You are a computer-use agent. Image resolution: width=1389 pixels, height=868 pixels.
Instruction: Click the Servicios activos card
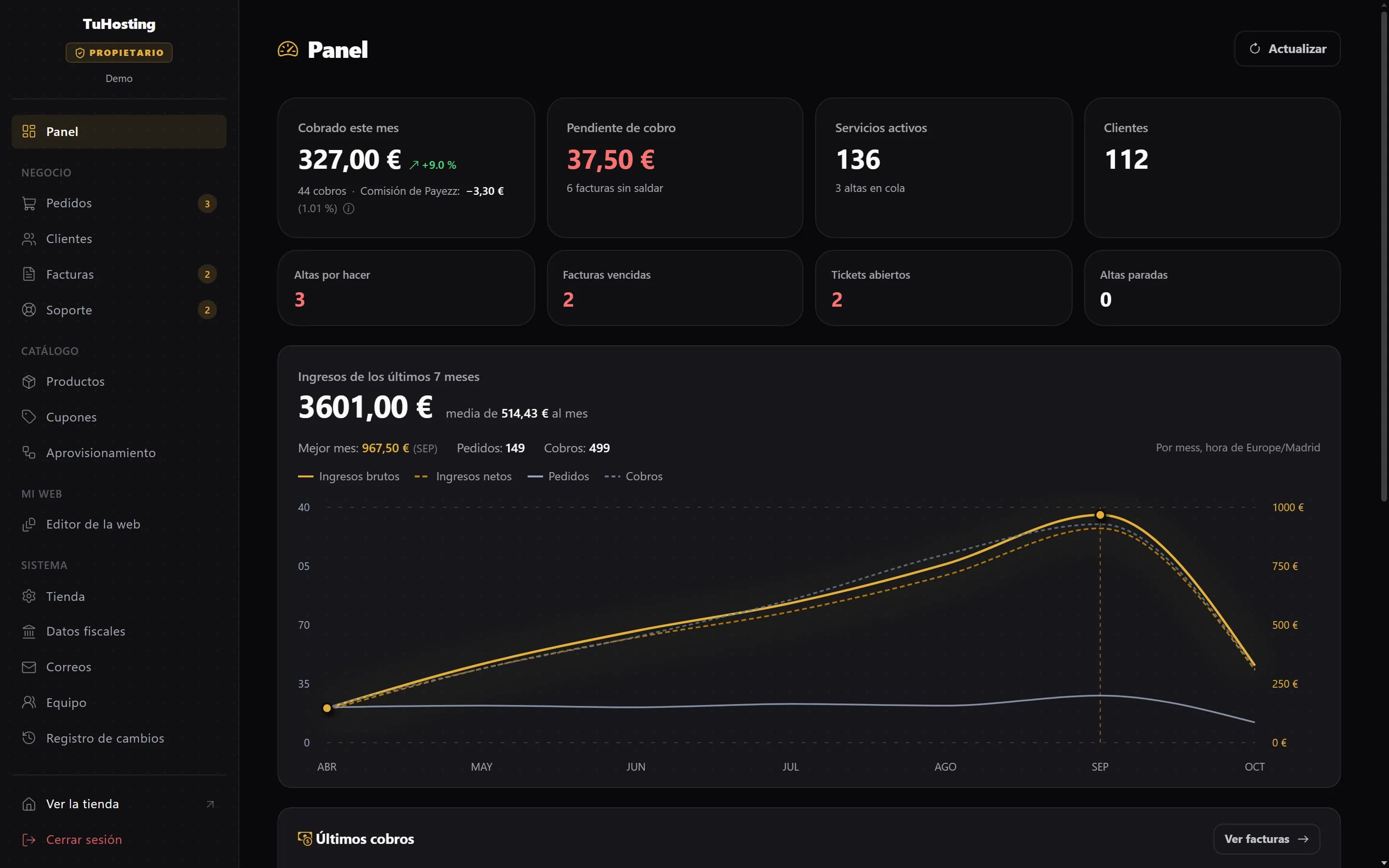point(943,168)
